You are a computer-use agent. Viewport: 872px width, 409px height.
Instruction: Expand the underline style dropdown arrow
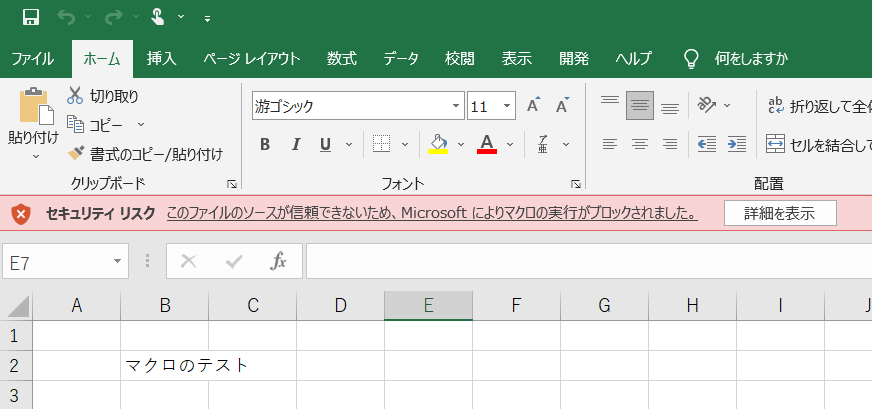[x=349, y=145]
